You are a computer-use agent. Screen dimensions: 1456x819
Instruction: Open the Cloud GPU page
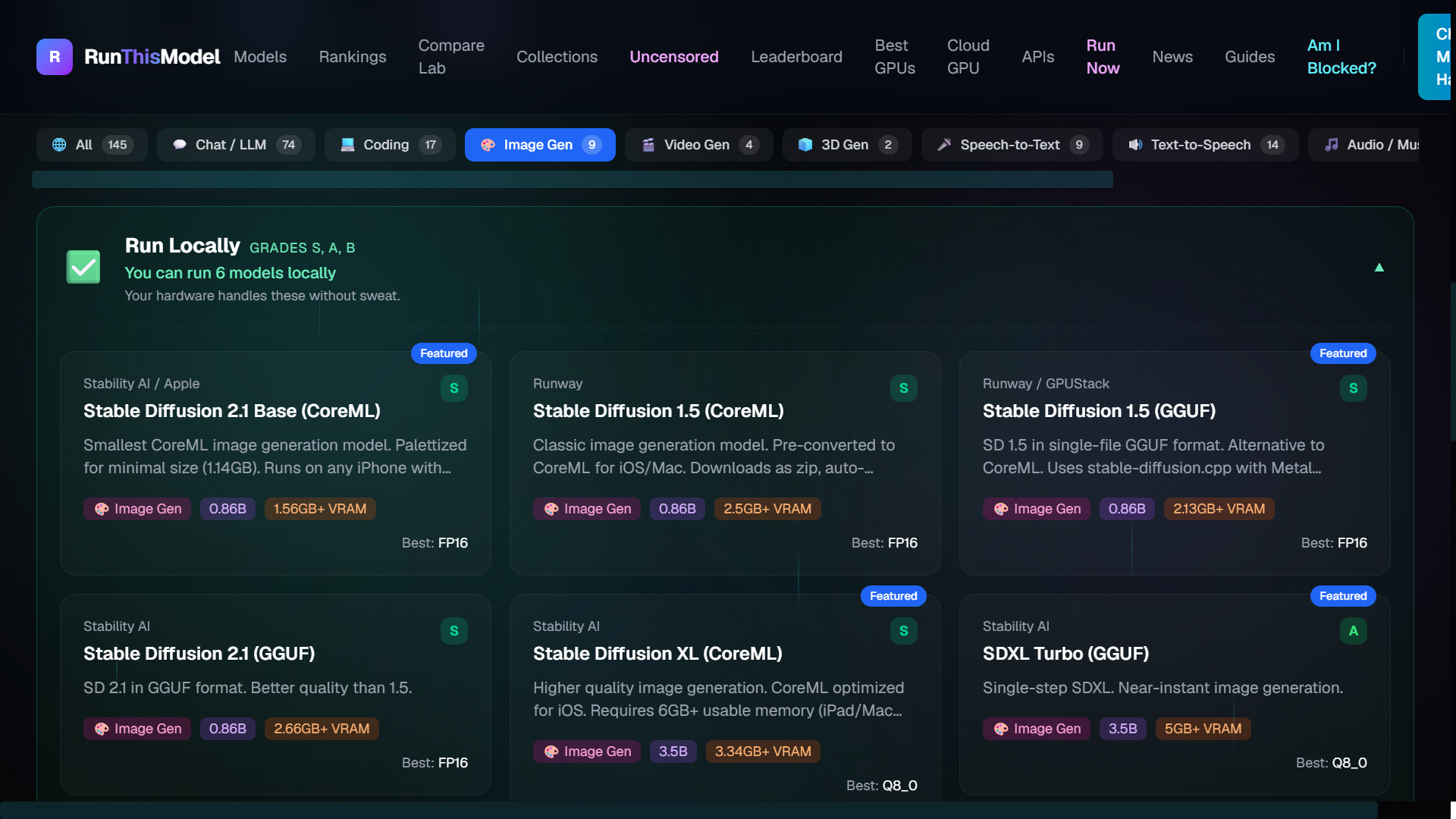tap(968, 57)
